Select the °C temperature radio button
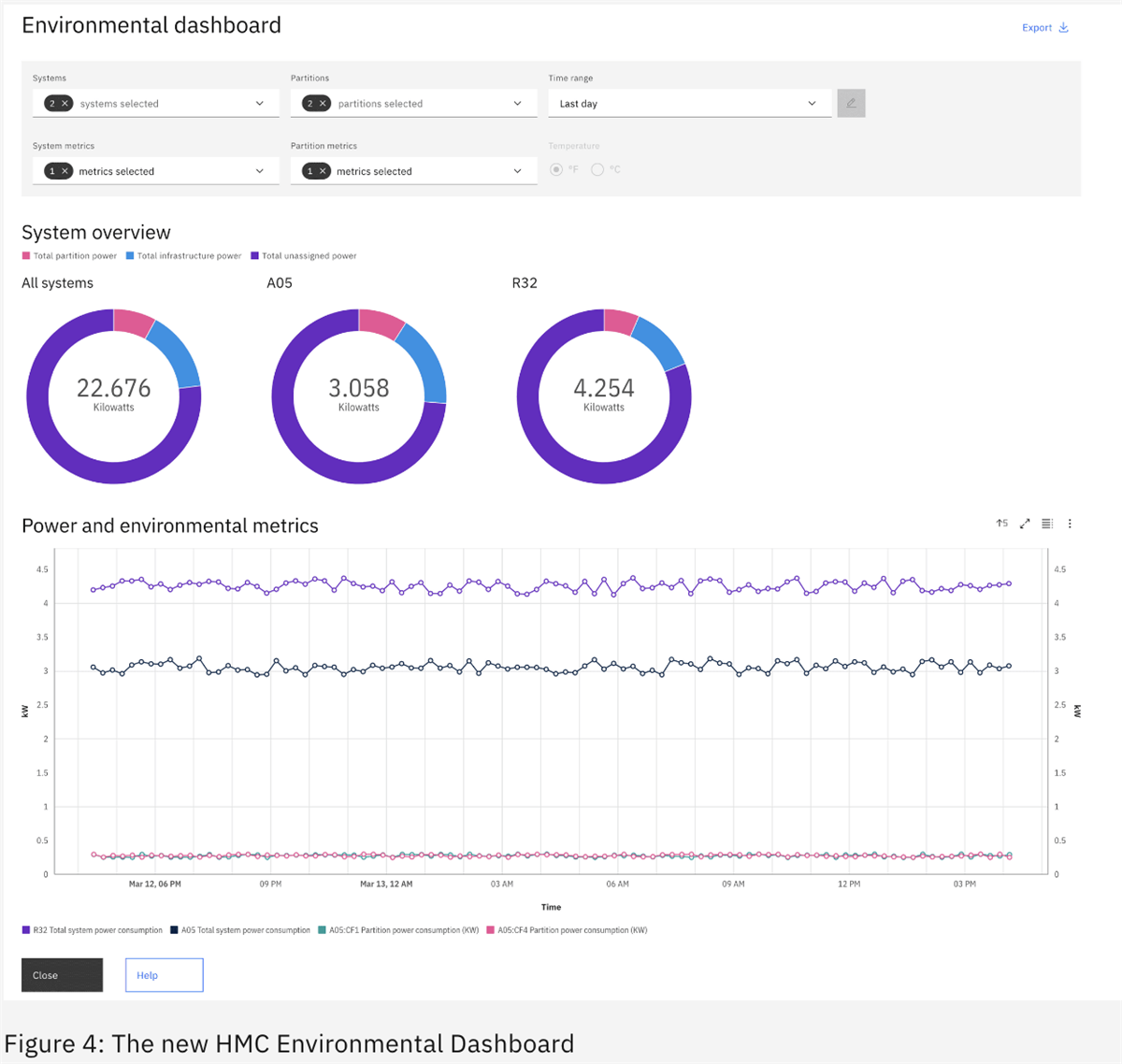 pos(597,169)
